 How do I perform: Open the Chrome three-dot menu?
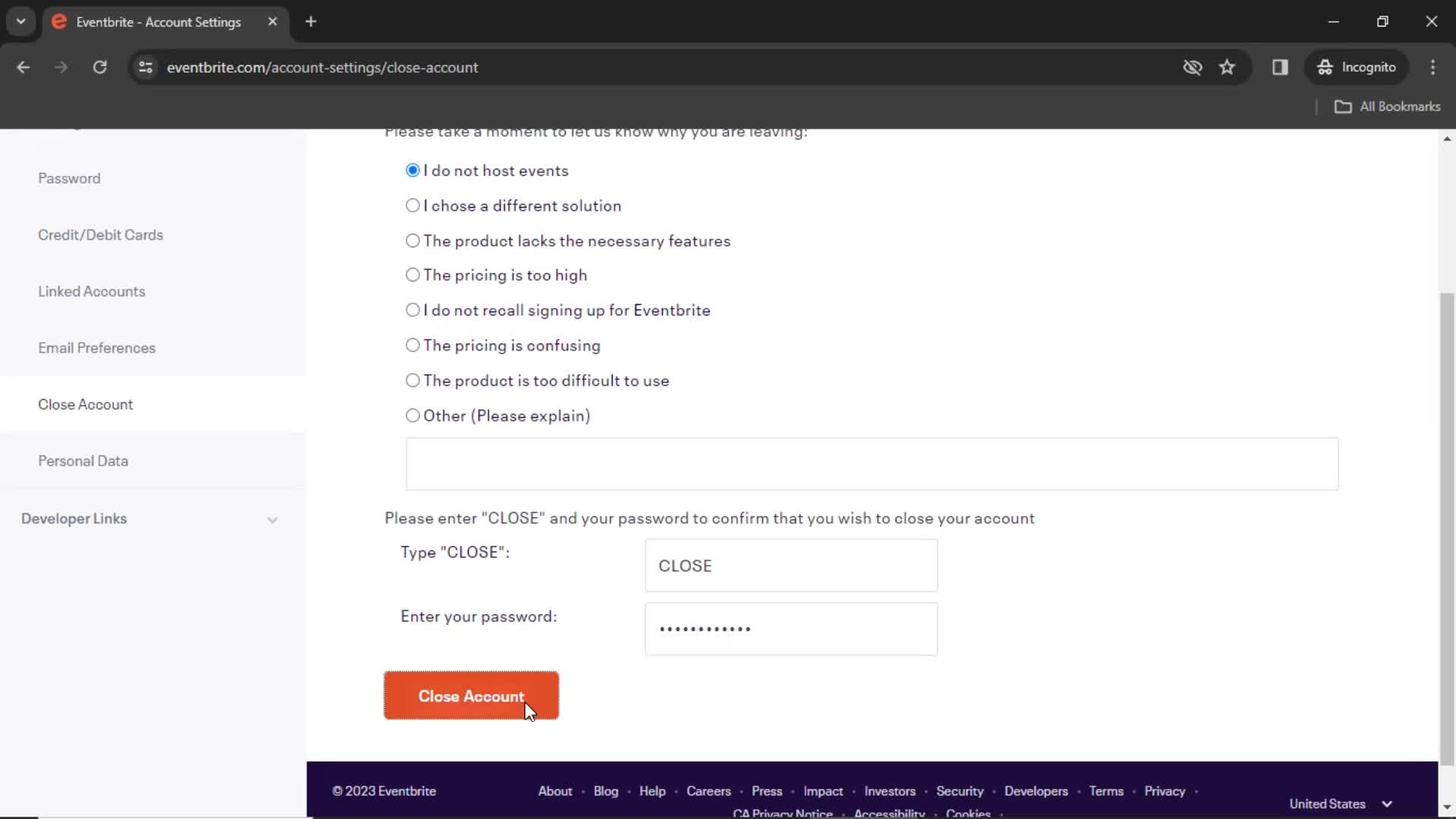pyautogui.click(x=1432, y=67)
